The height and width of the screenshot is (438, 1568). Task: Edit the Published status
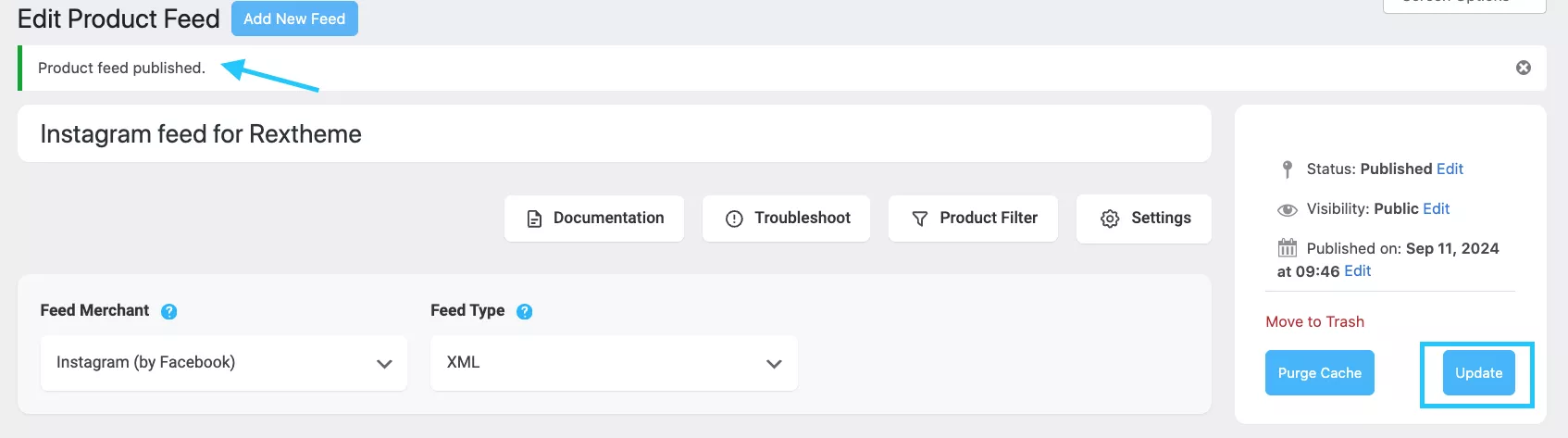pos(1450,169)
